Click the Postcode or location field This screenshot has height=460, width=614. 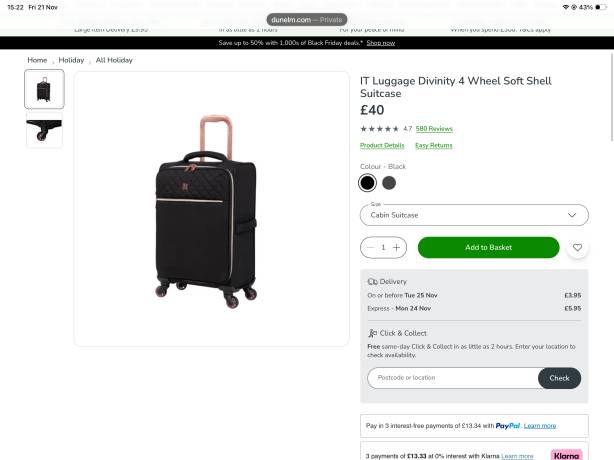[x=452, y=378]
